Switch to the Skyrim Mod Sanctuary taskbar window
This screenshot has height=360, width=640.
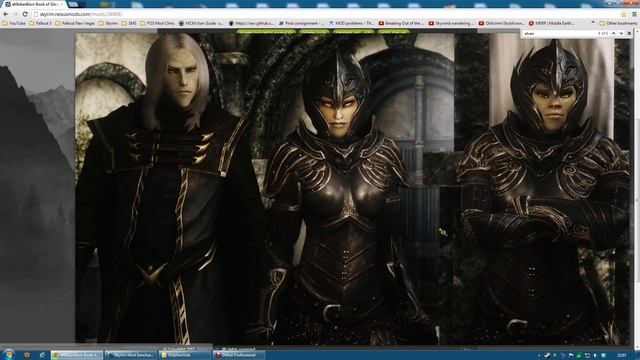point(130,355)
